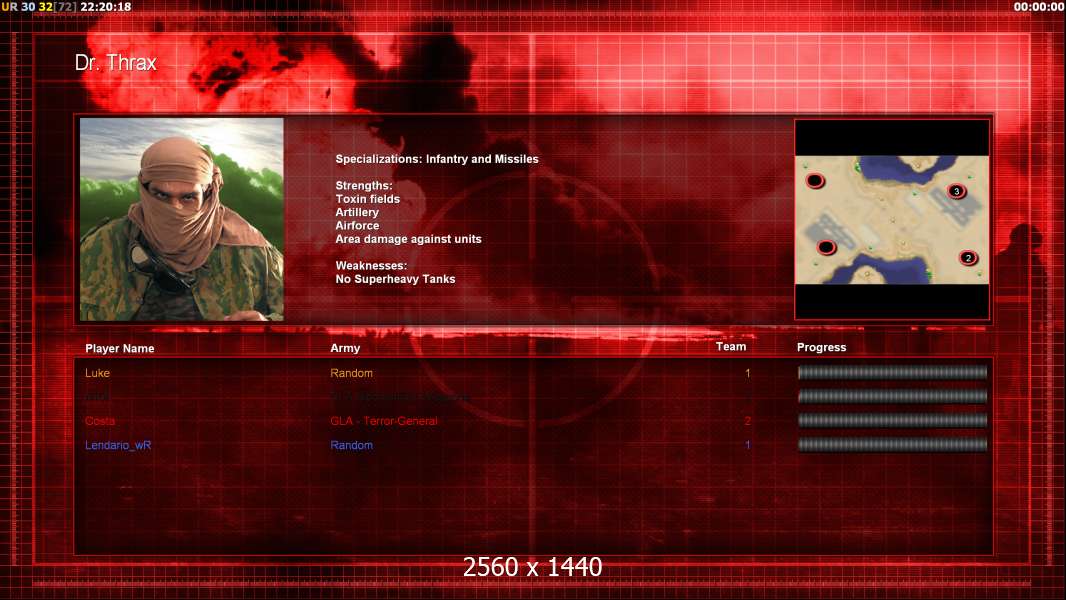Screen dimensions: 1066x600
Task: Click Luke's Random army entry
Action: point(351,373)
